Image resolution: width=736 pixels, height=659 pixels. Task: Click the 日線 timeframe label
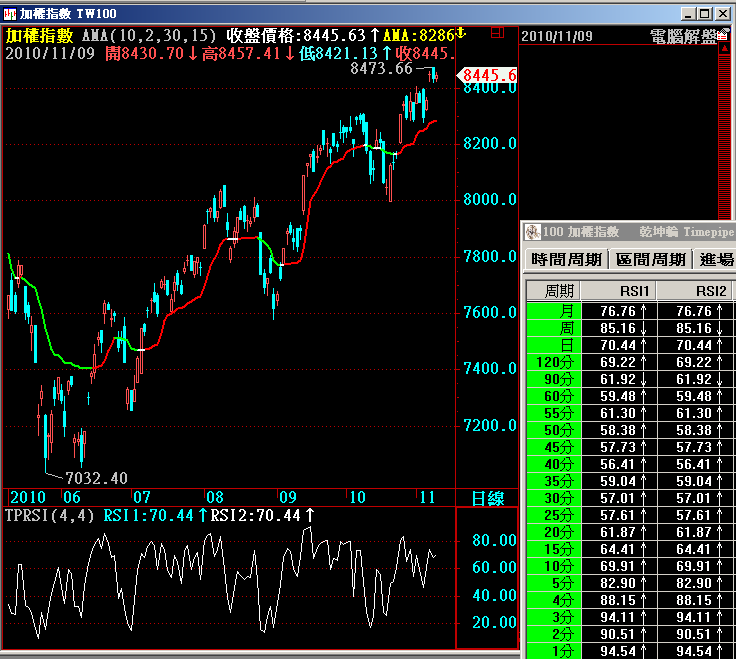[487, 497]
